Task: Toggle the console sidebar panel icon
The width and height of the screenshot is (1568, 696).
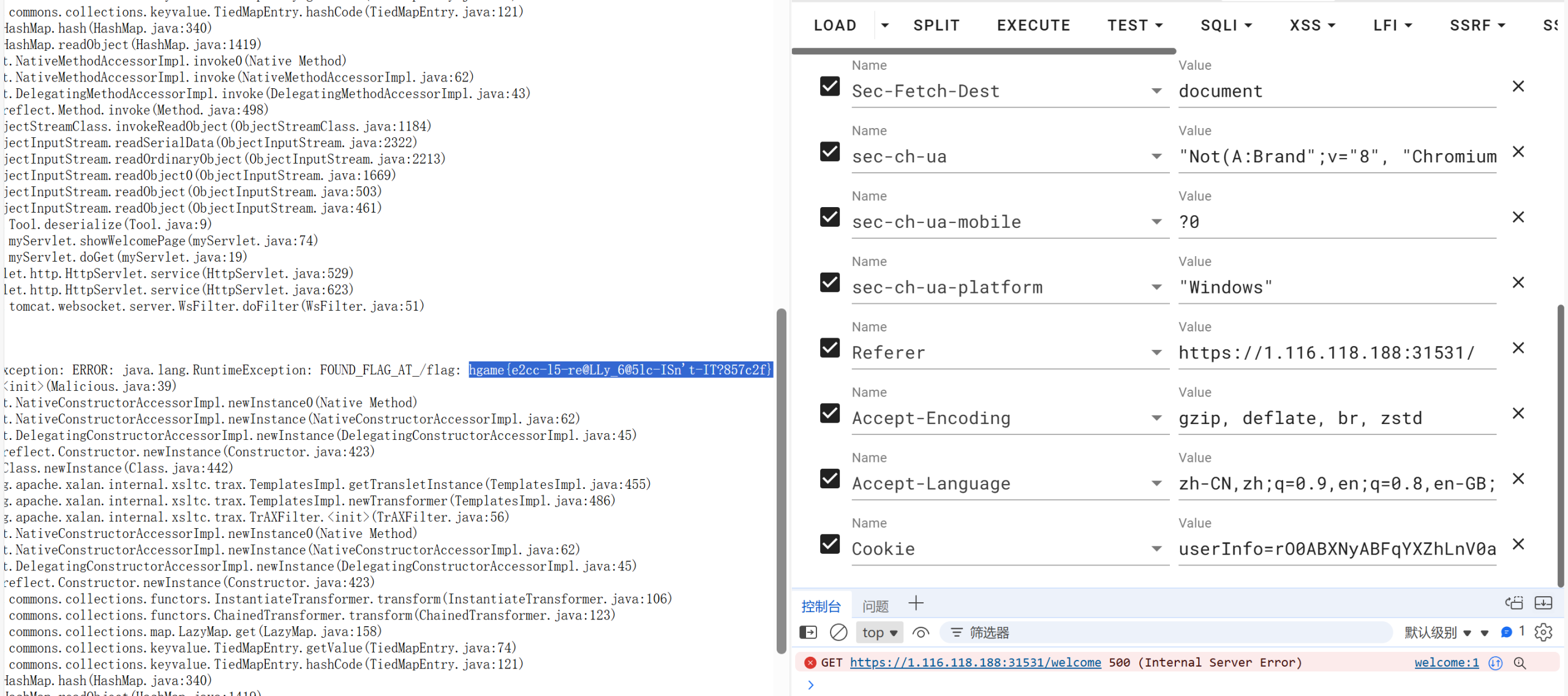Action: [x=808, y=632]
